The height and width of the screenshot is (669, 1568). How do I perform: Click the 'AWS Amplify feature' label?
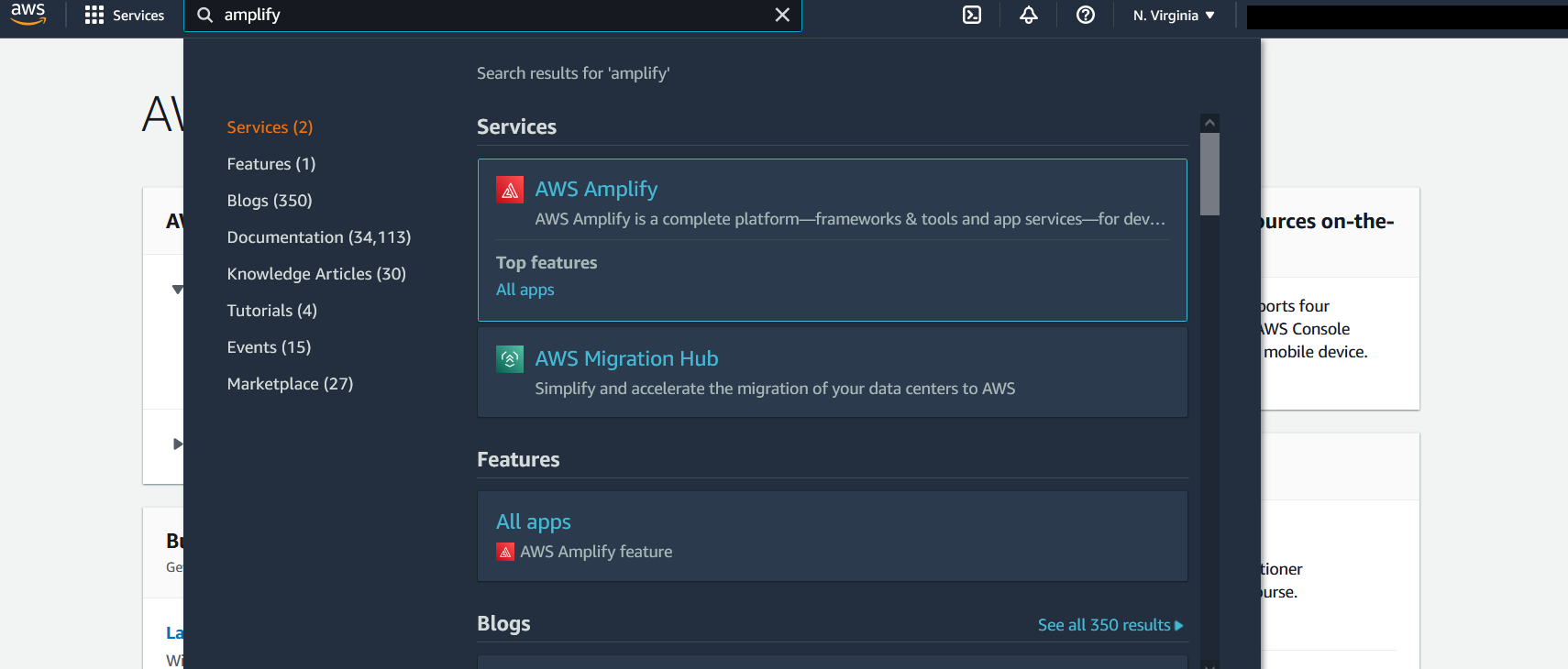(596, 552)
